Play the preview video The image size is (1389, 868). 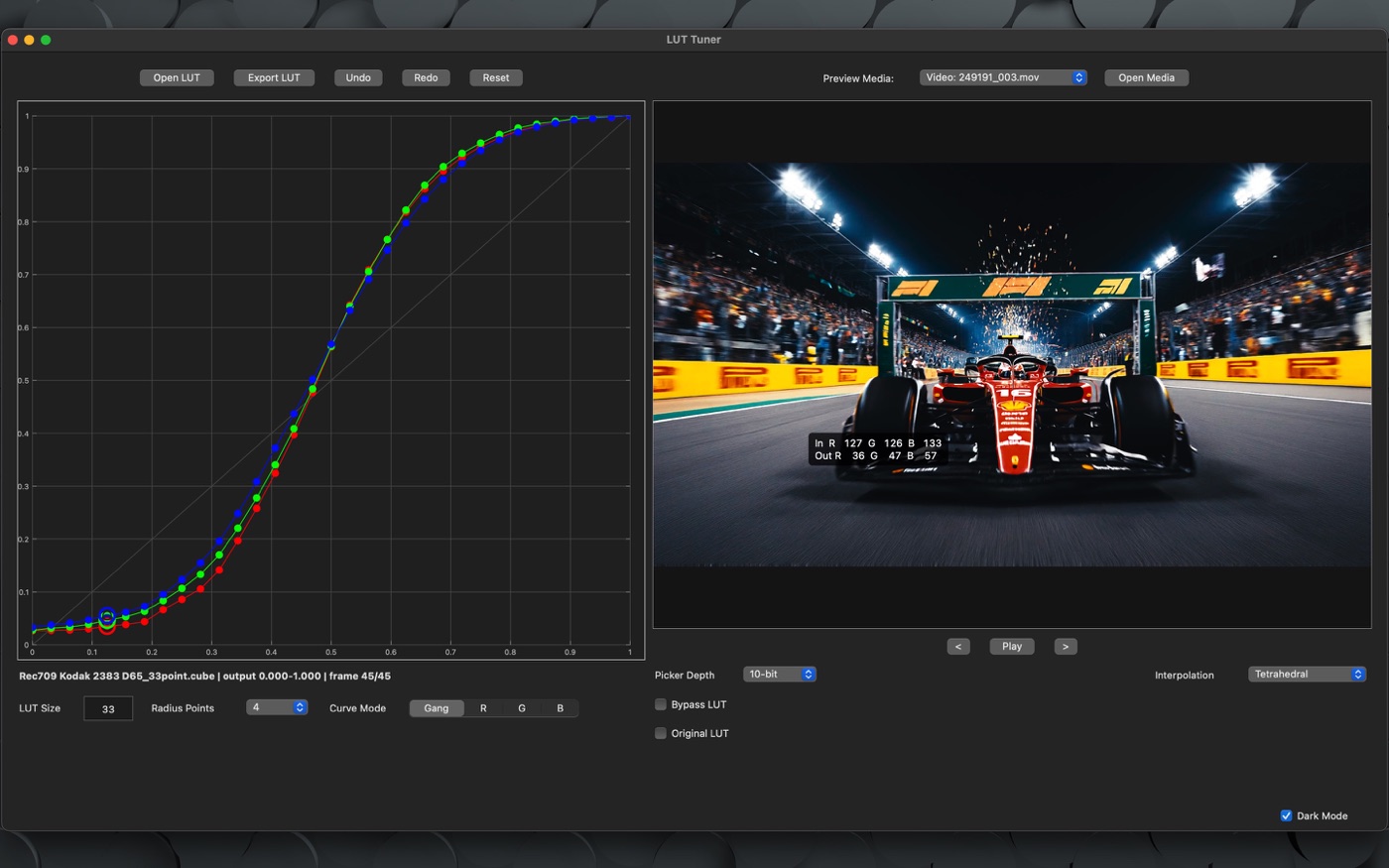(x=1012, y=647)
